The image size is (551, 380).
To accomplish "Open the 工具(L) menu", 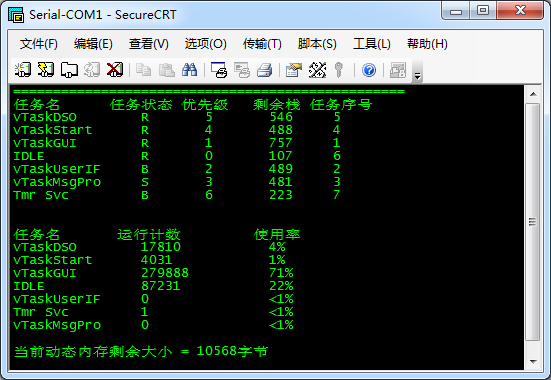I will pos(372,44).
